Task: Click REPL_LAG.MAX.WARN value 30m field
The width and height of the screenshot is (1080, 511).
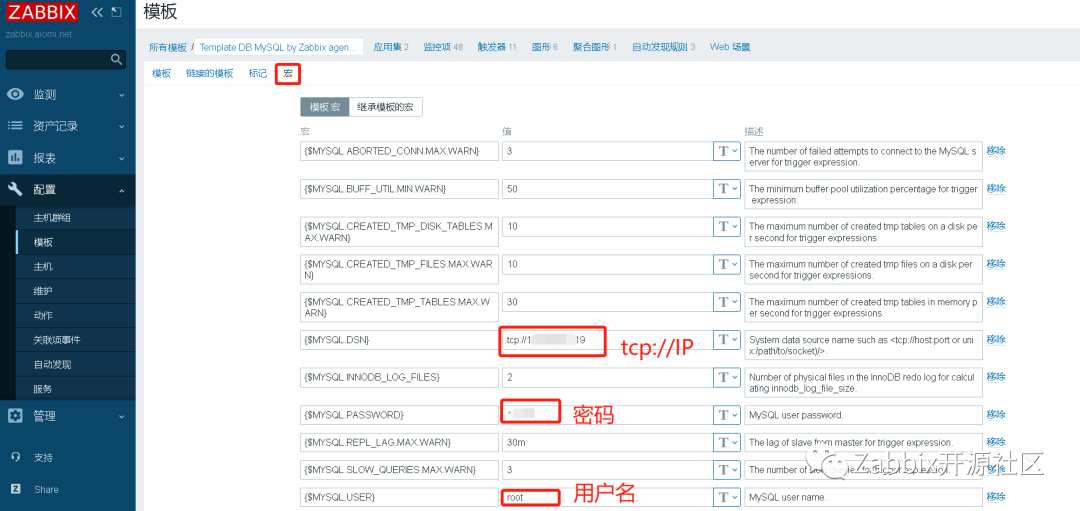Action: [x=607, y=442]
